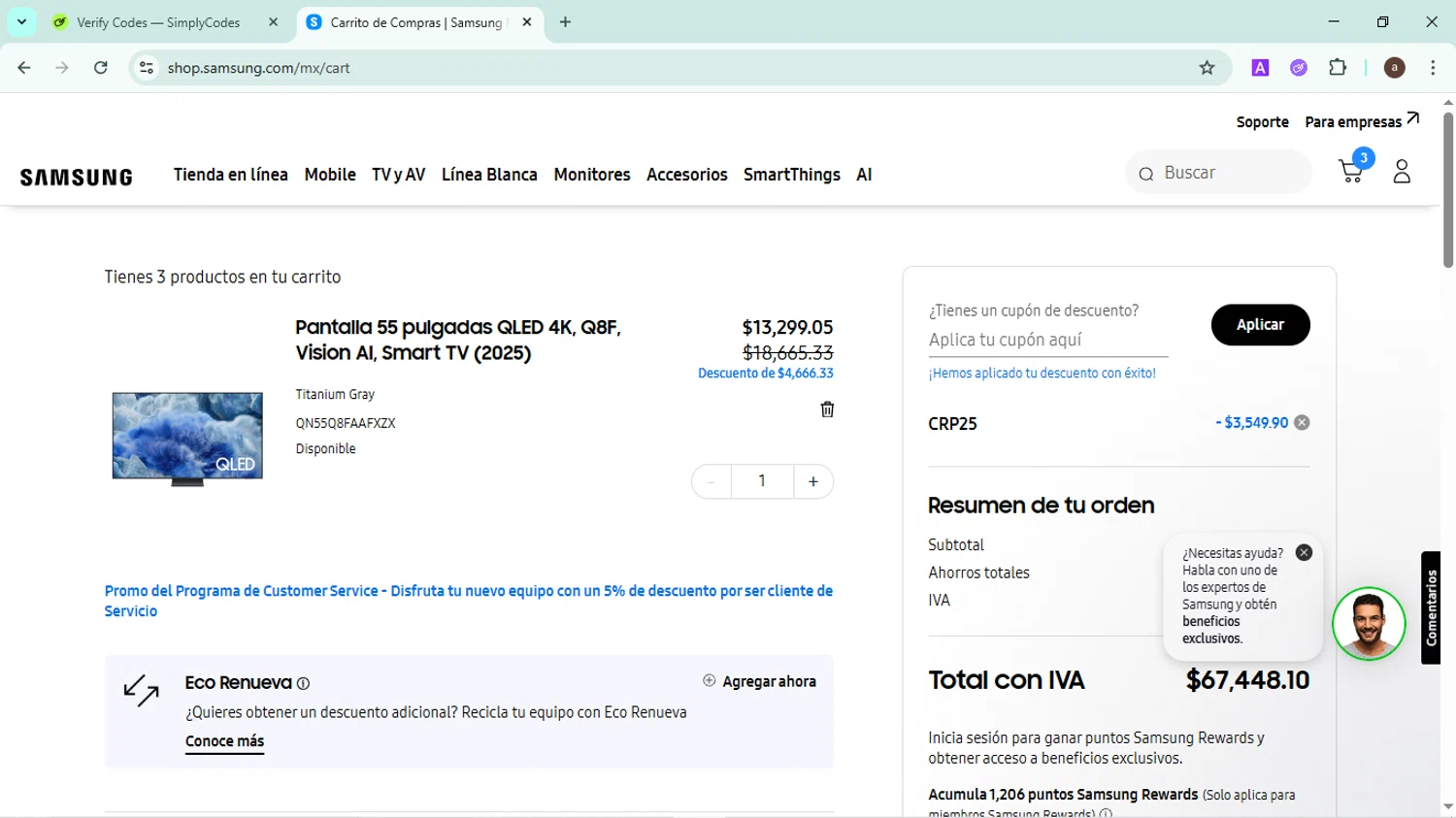
Task: Open a new browser tab
Action: 565,22
